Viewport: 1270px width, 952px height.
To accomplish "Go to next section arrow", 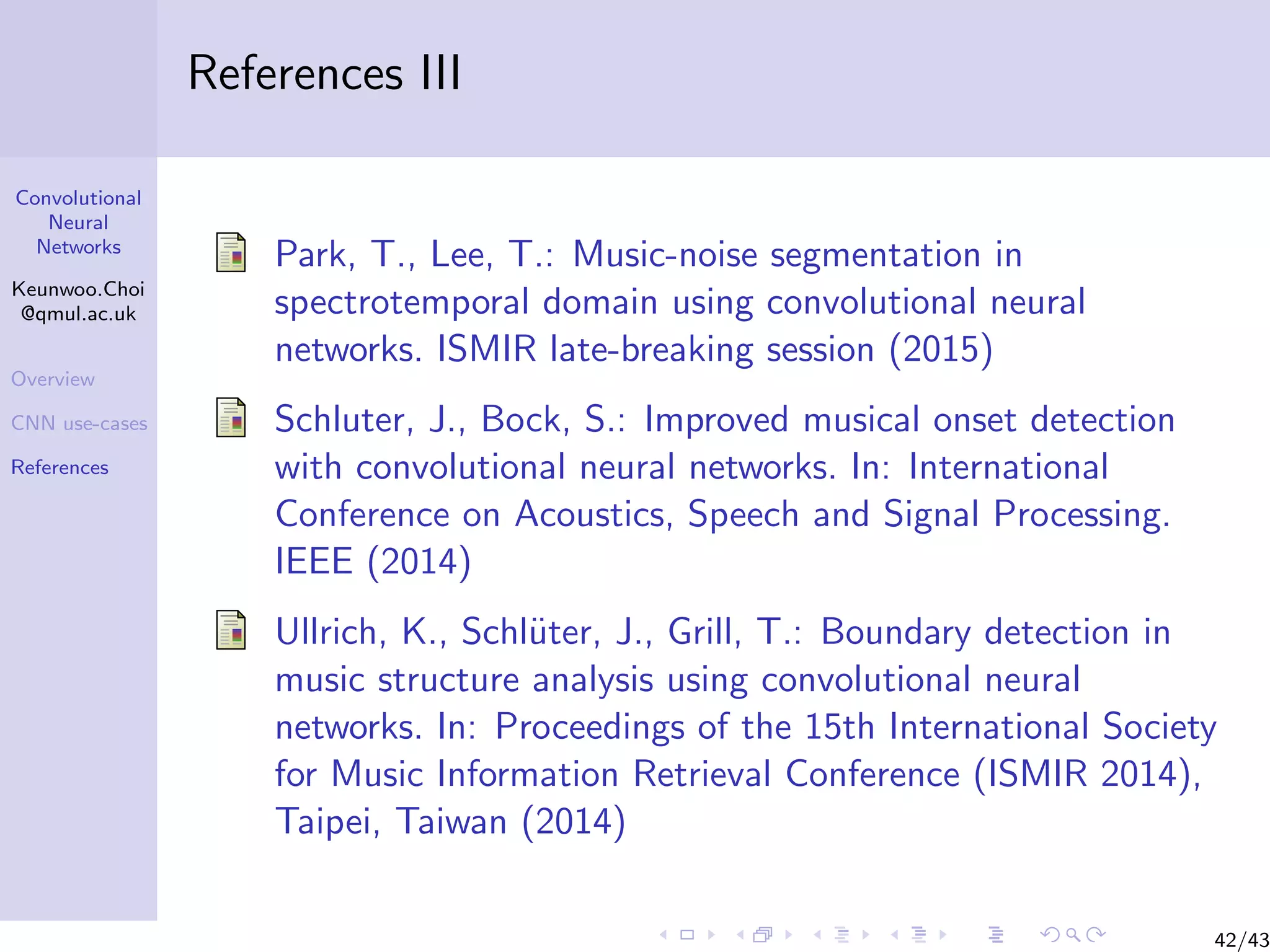I will [x=943, y=935].
